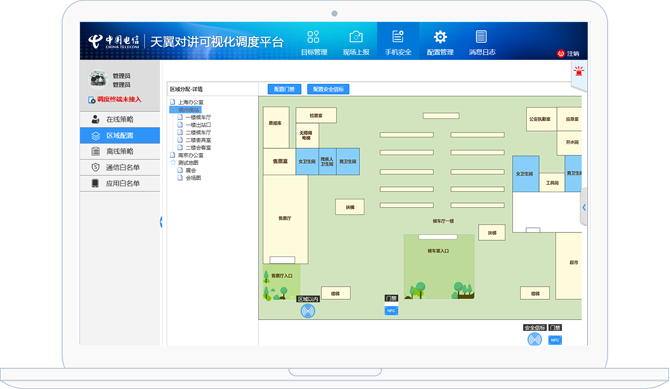670x389 pixels.
Task: Open 配置管理 via the gear icon
Action: tap(440, 42)
